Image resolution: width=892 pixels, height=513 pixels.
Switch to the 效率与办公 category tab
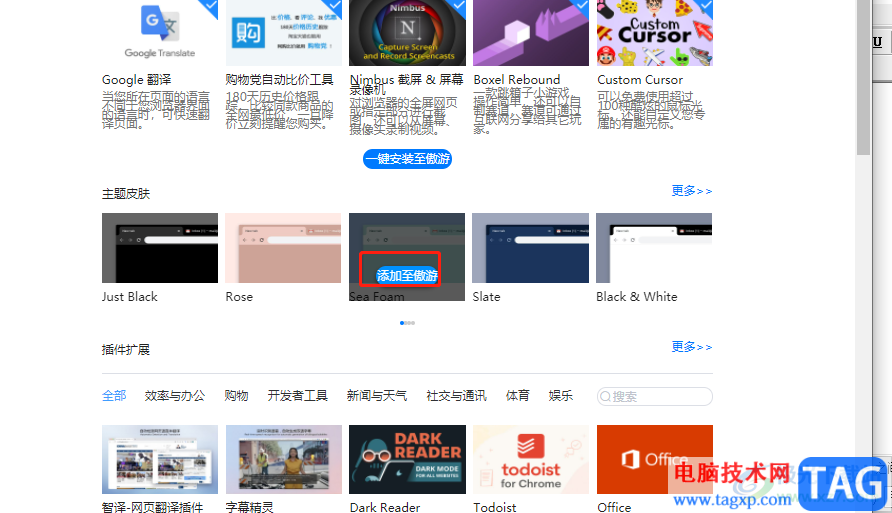click(175, 396)
